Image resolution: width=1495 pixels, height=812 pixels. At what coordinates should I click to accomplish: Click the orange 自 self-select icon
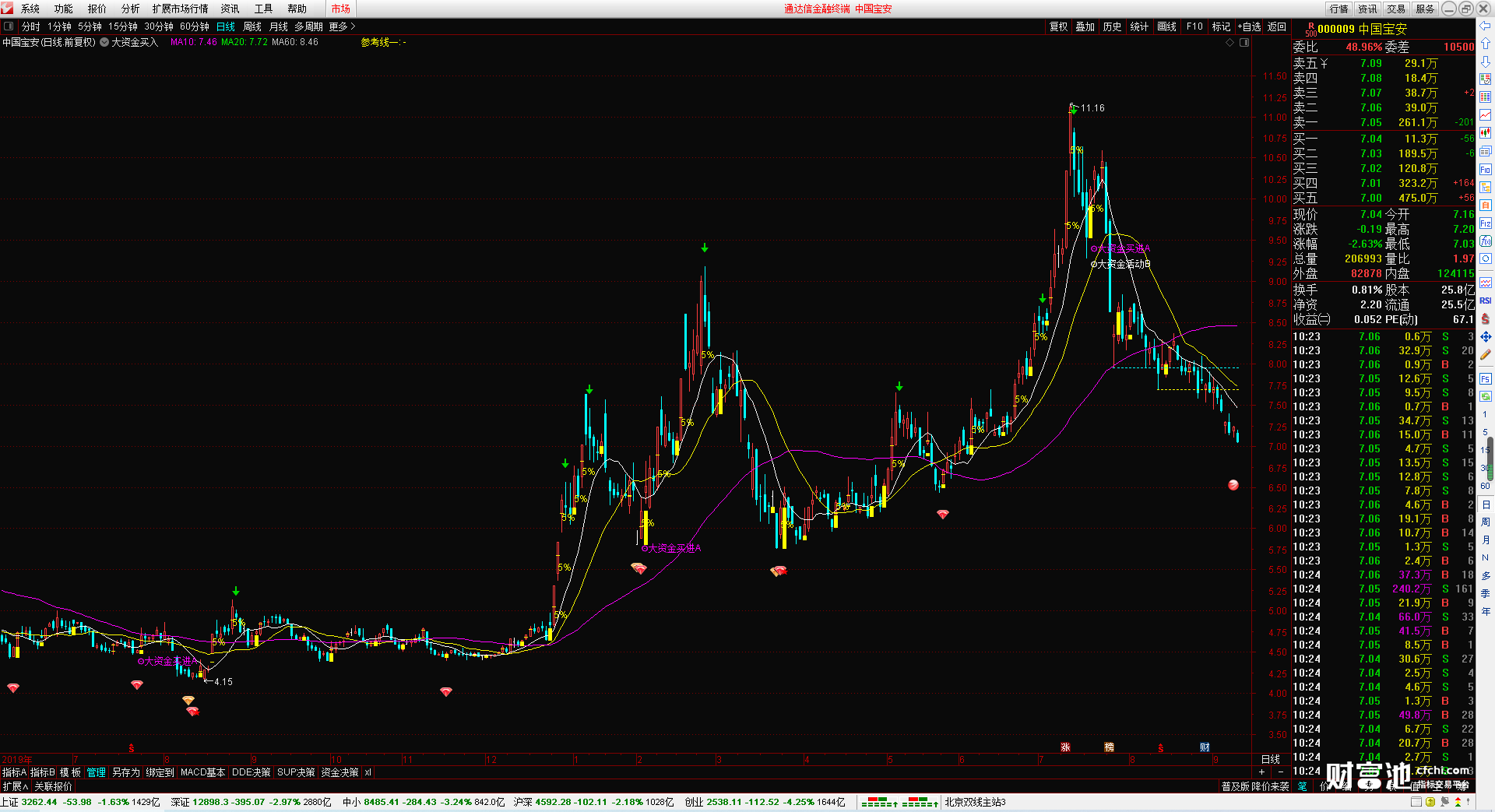pyautogui.click(x=1486, y=205)
